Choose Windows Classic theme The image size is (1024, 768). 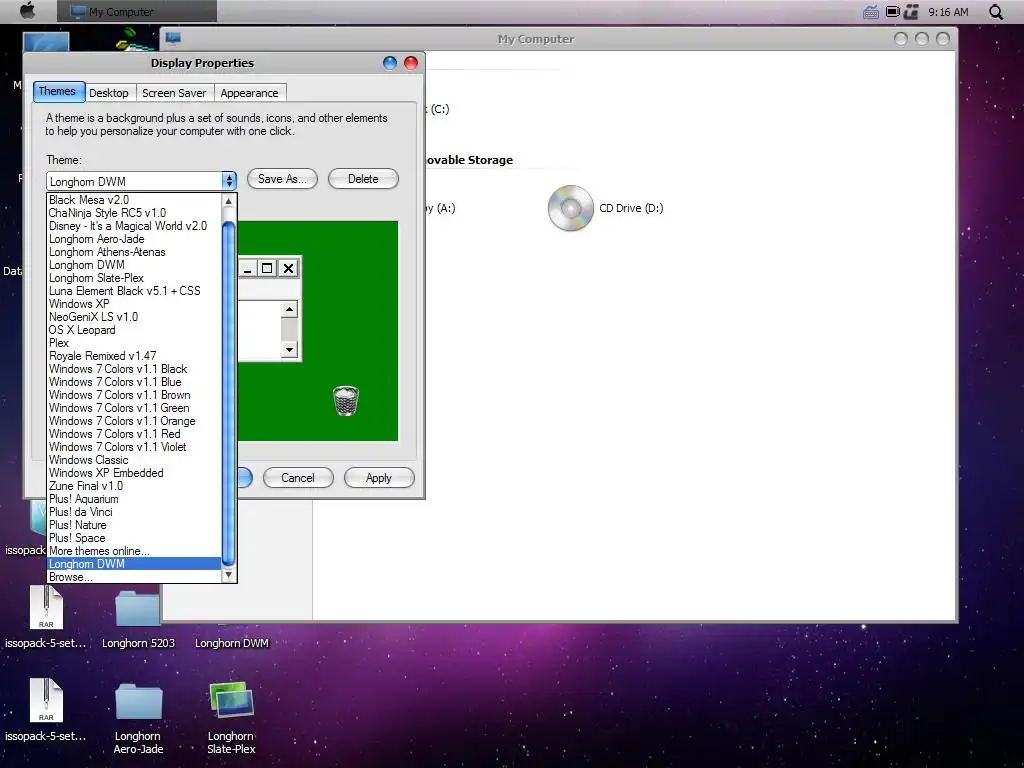pos(135,460)
